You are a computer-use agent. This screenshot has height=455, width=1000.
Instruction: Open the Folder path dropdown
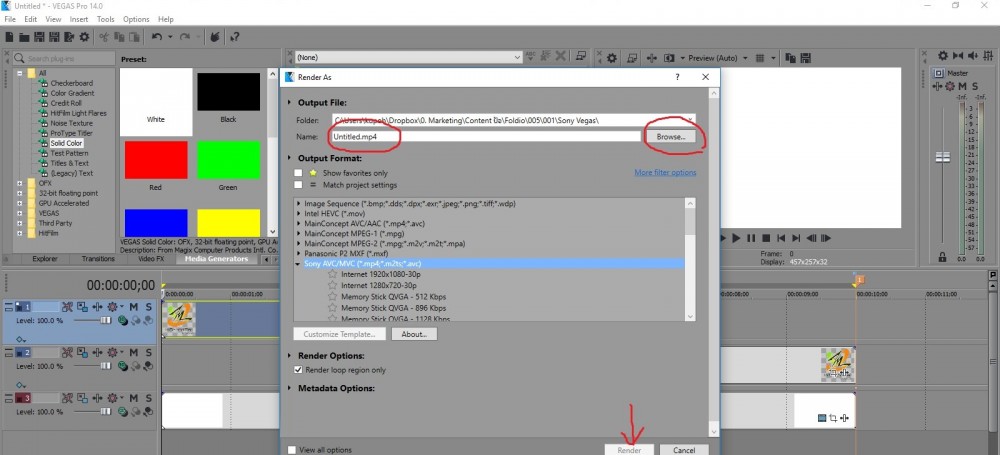click(x=689, y=119)
